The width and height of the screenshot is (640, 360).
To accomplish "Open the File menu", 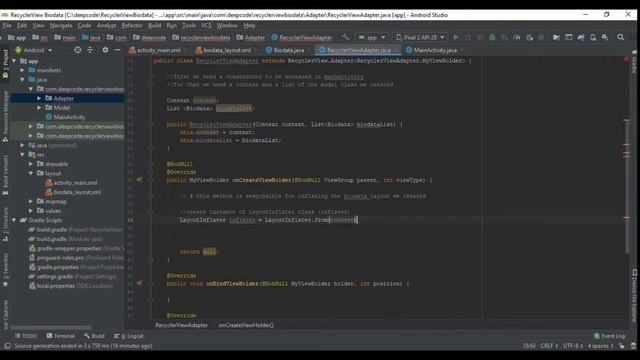I will coord(7,25).
